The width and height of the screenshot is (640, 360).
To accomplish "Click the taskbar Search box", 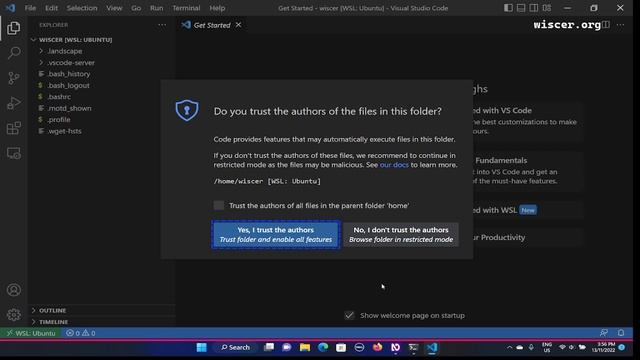I will (x=236, y=347).
